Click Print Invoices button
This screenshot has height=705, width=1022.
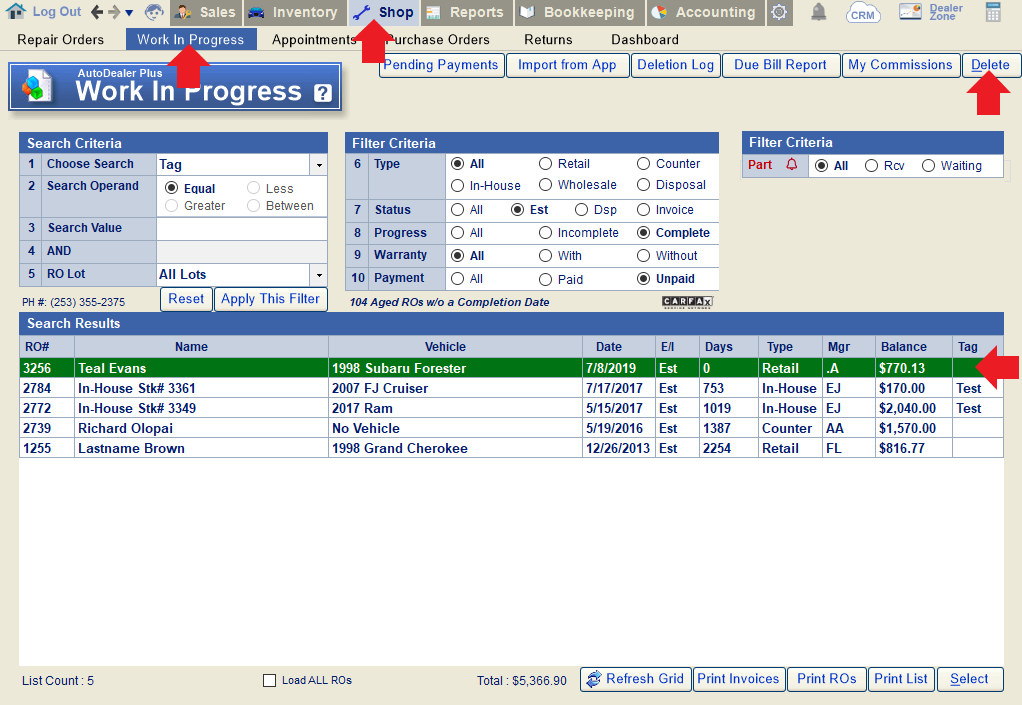(738, 679)
